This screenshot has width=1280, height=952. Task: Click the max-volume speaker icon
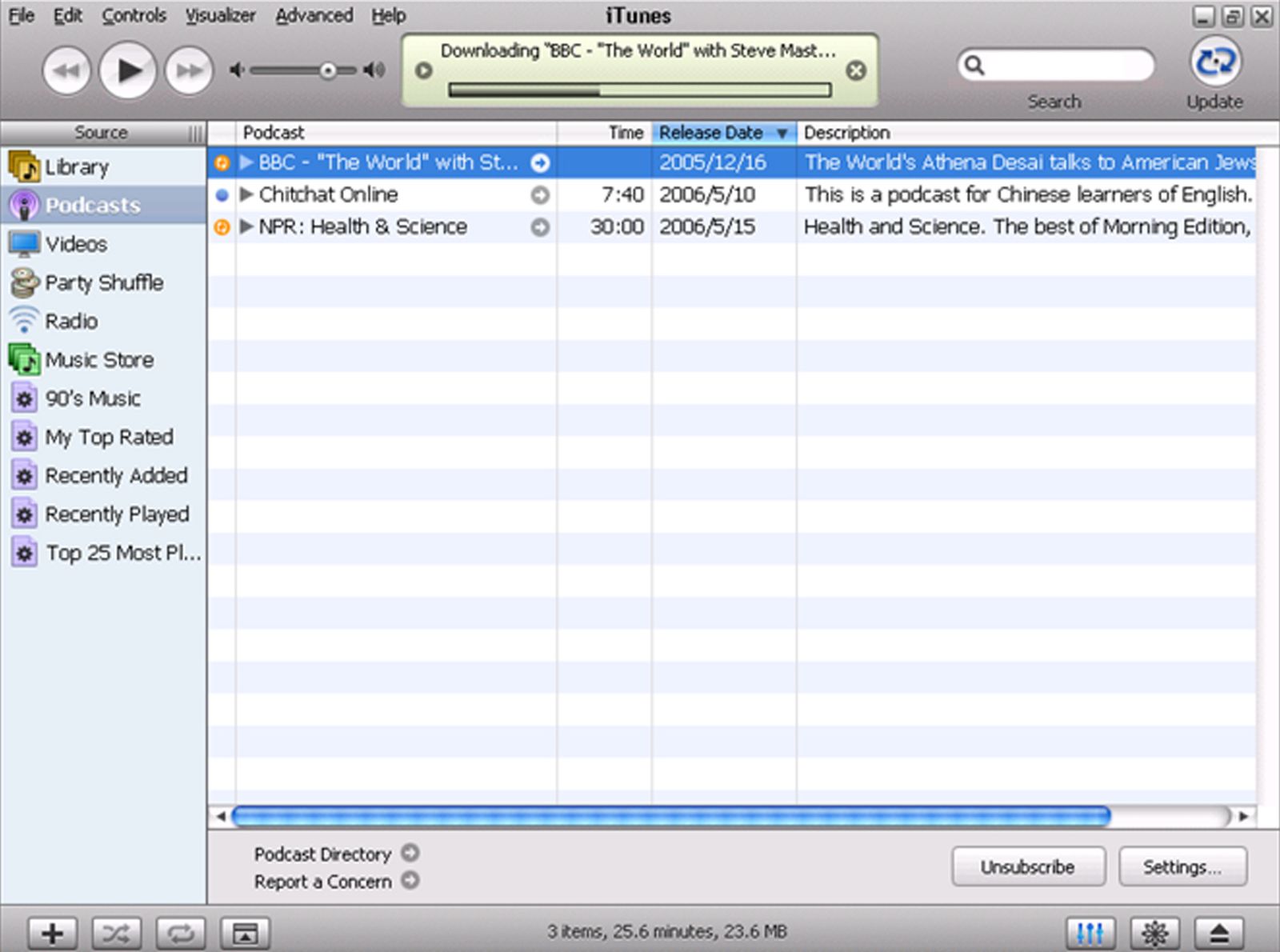[374, 70]
